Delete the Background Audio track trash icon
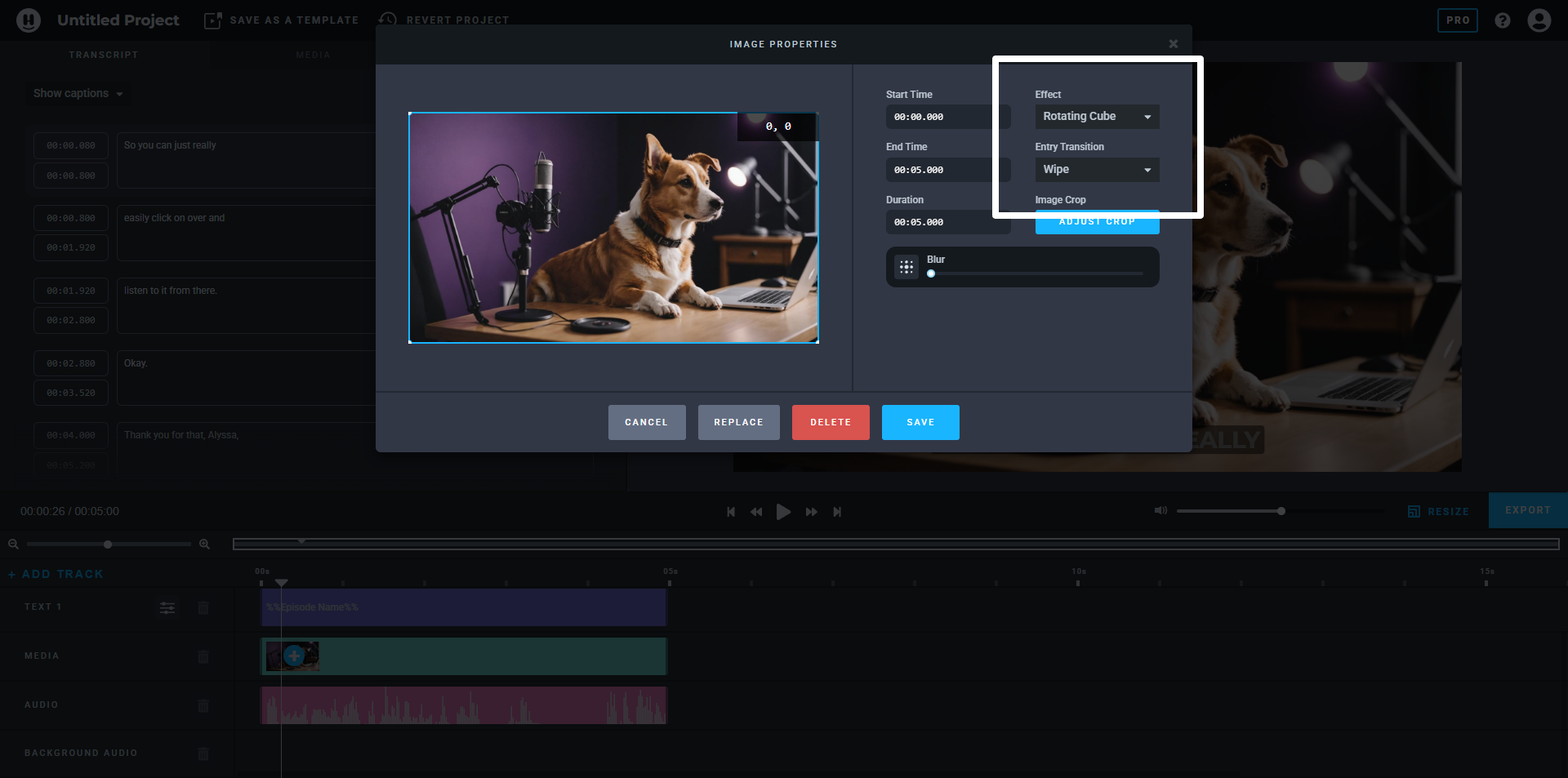 pos(203,754)
